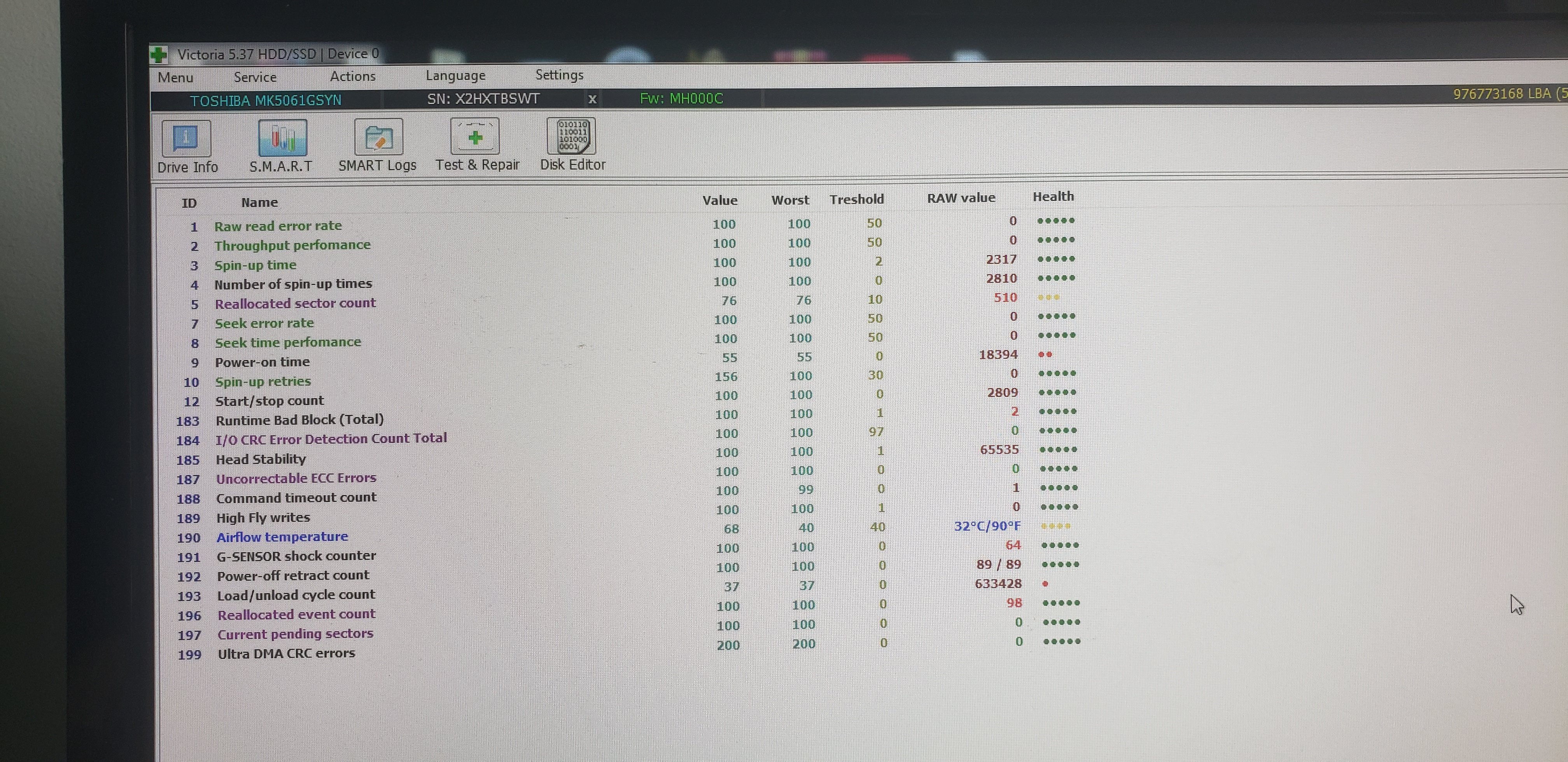Click the x next to serial number
1568x762 pixels.
[591, 99]
